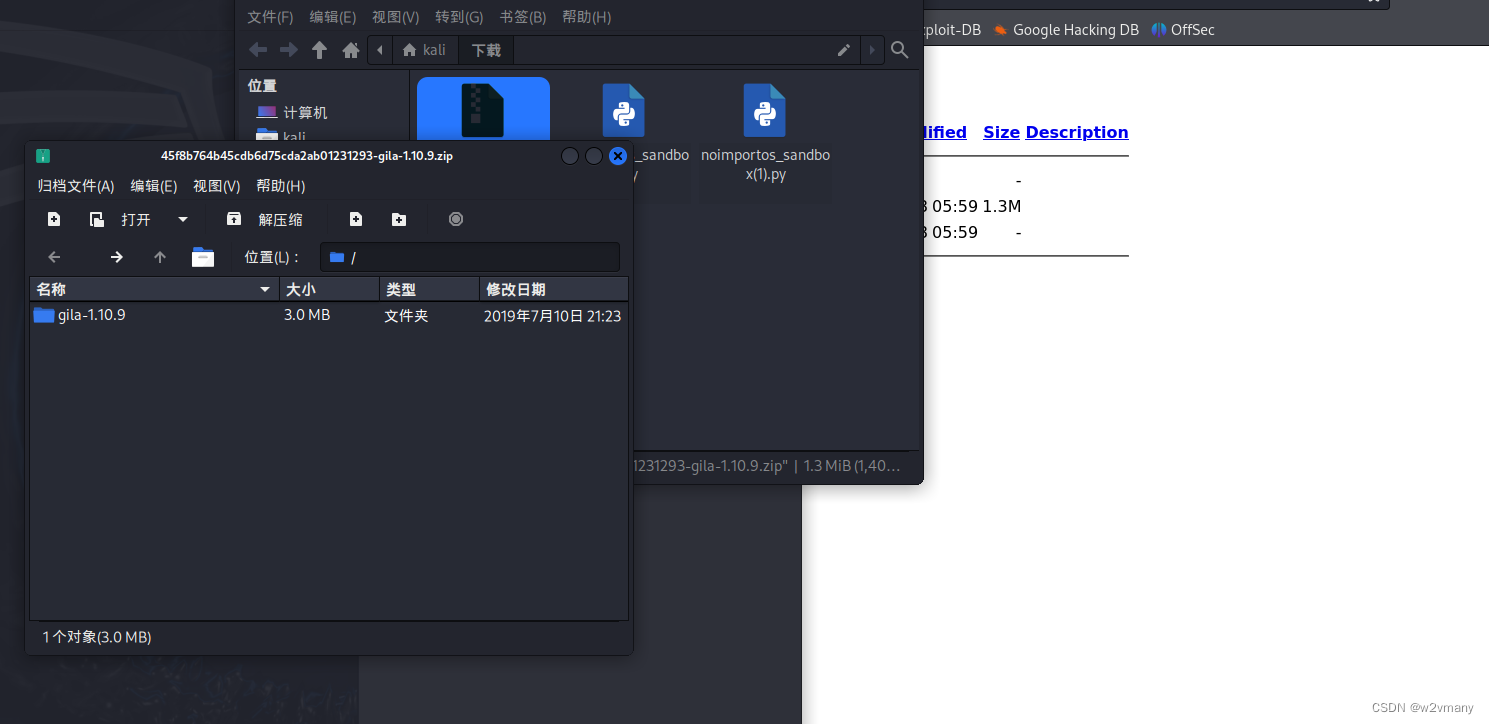
Task: Select the gila-1.10.9 folder row
Action: 329,315
